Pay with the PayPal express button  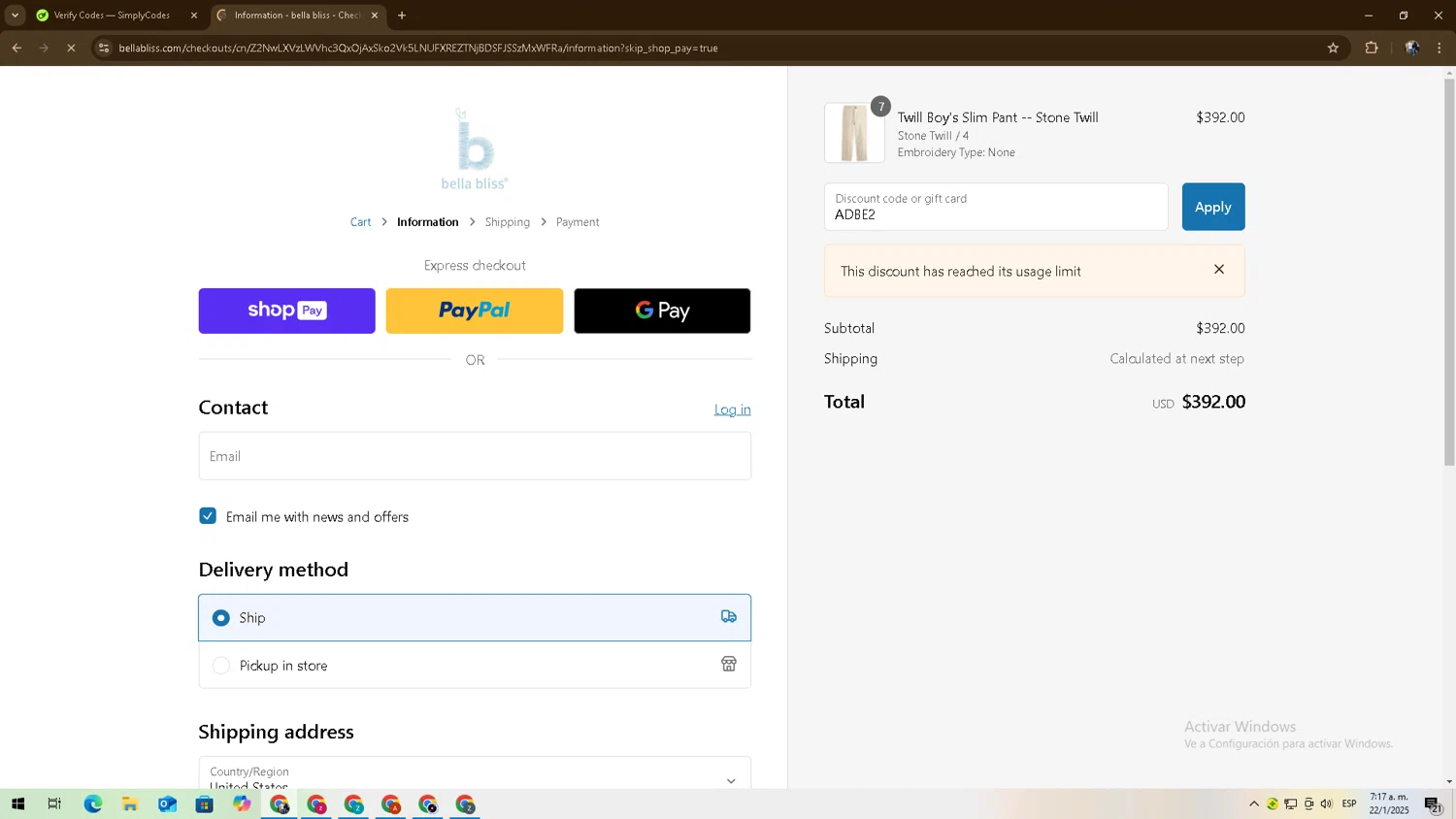[x=475, y=311]
